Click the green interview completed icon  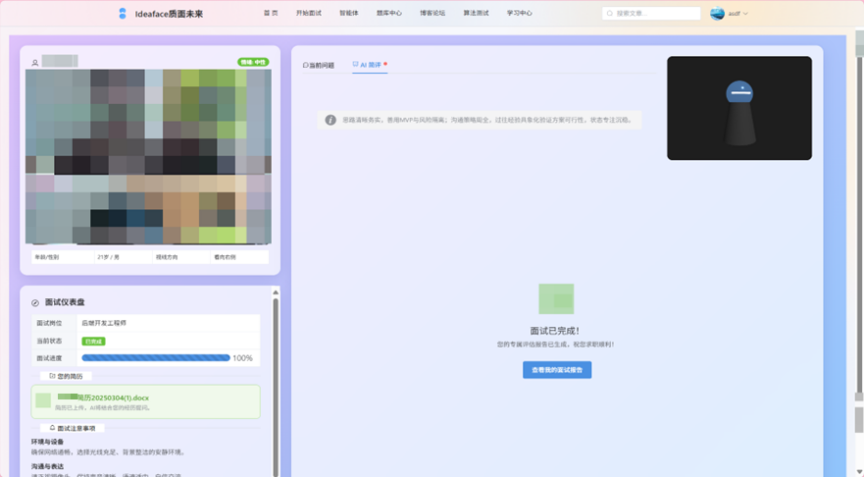pos(556,299)
